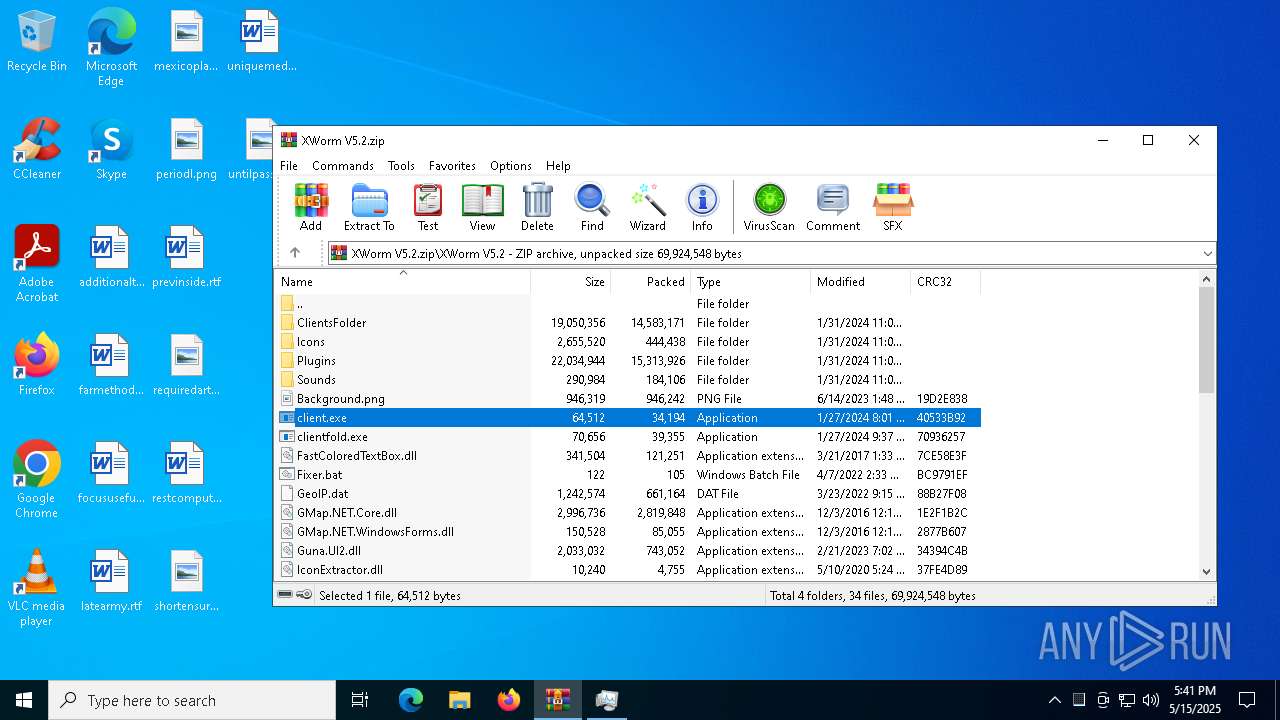Select the latearmy.rtf desktop file
The width and height of the screenshot is (1280, 720).
click(x=111, y=581)
